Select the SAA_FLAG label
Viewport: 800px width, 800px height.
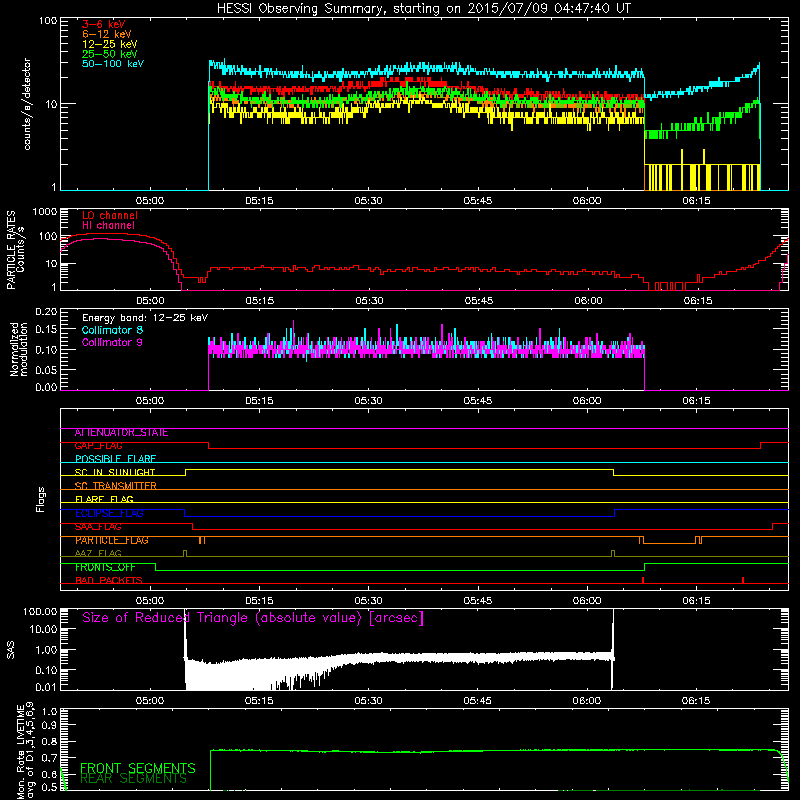[98, 527]
